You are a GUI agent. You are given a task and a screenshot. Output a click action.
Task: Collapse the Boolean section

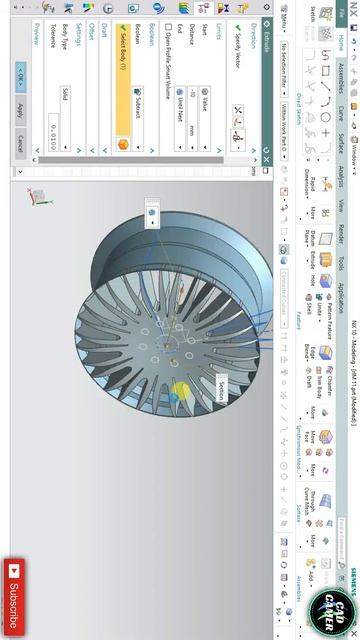tap(152, 150)
